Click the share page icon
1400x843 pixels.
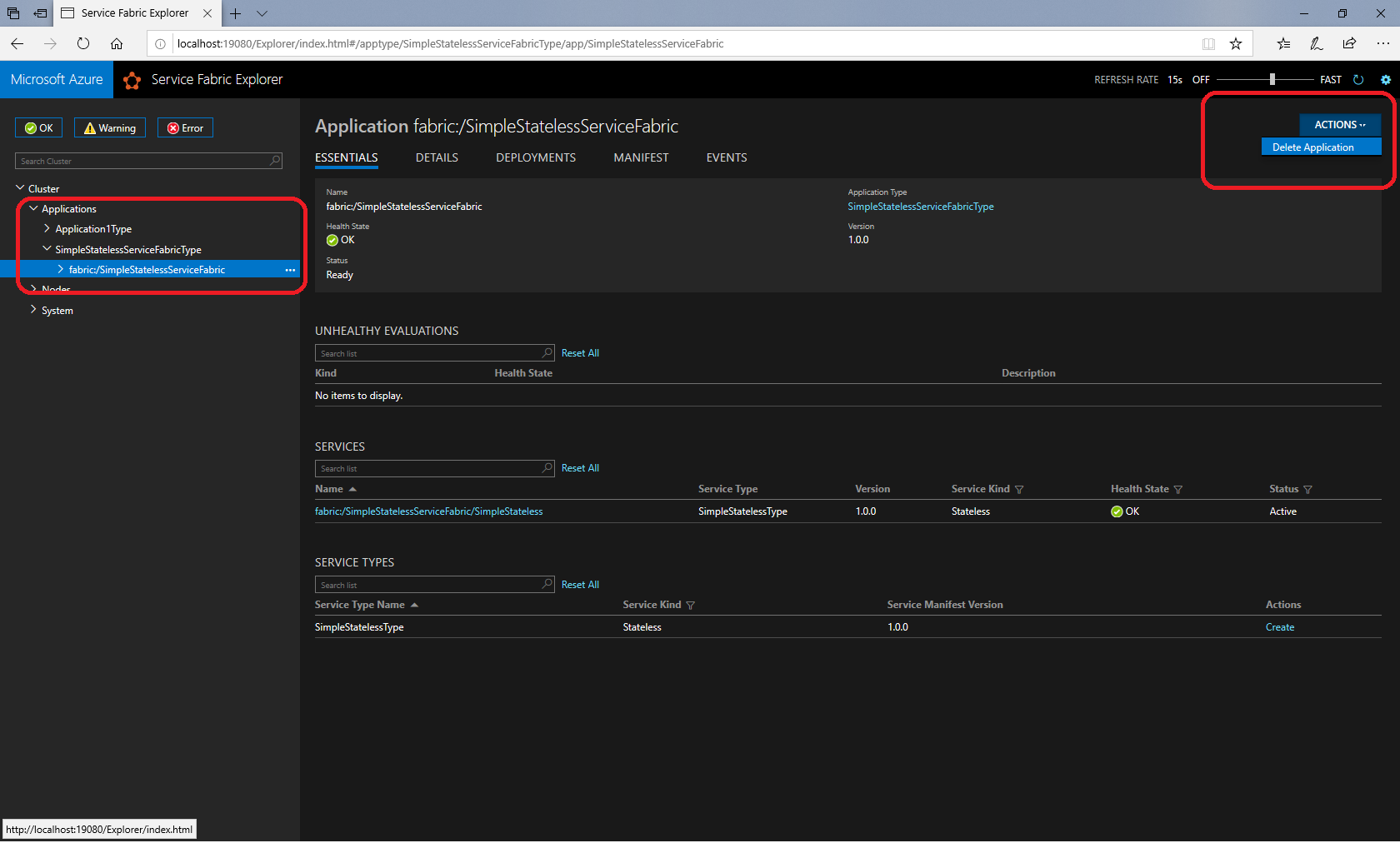click(x=1349, y=43)
